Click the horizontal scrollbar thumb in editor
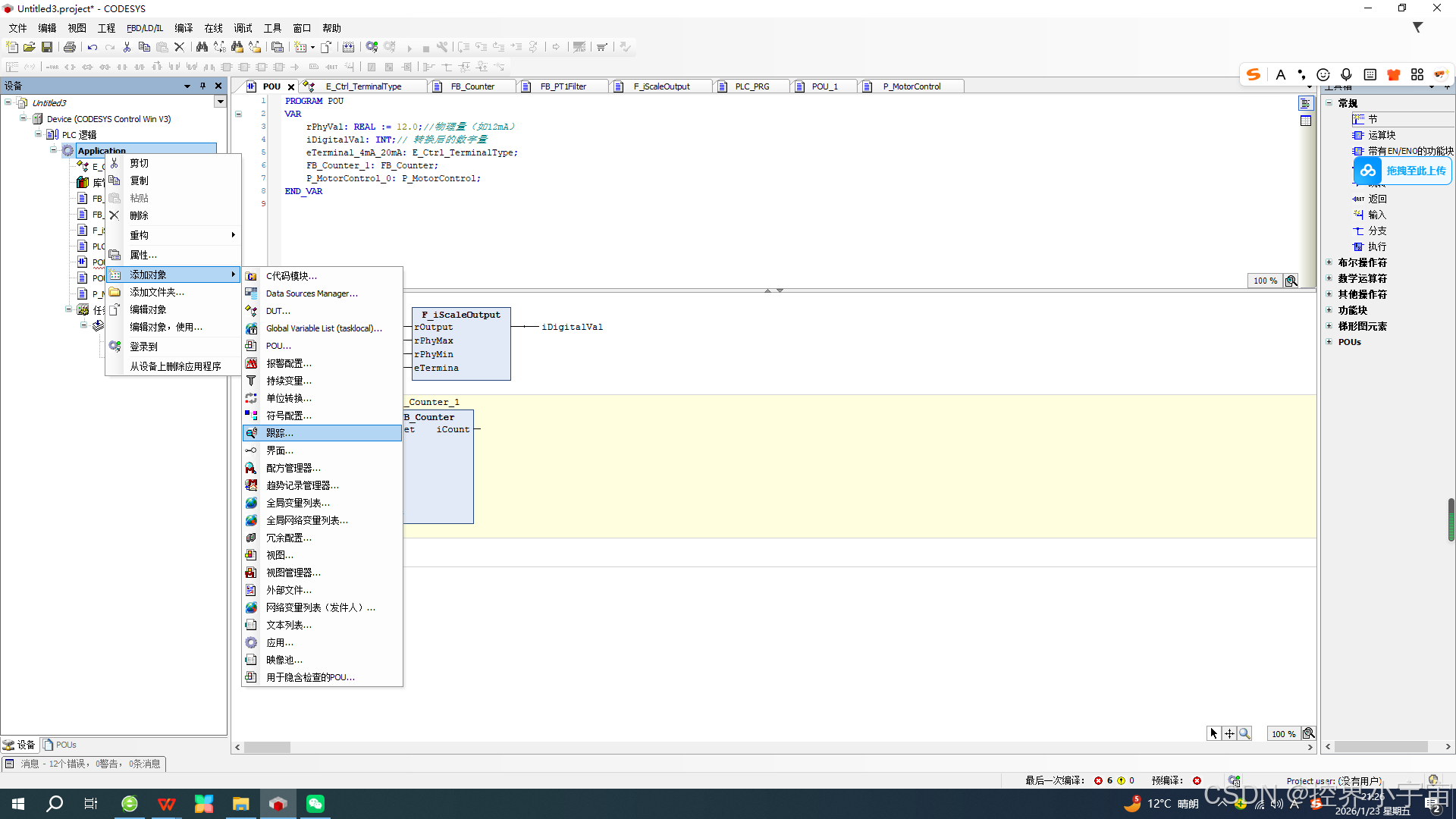This screenshot has height=819, width=1456. tap(267, 747)
